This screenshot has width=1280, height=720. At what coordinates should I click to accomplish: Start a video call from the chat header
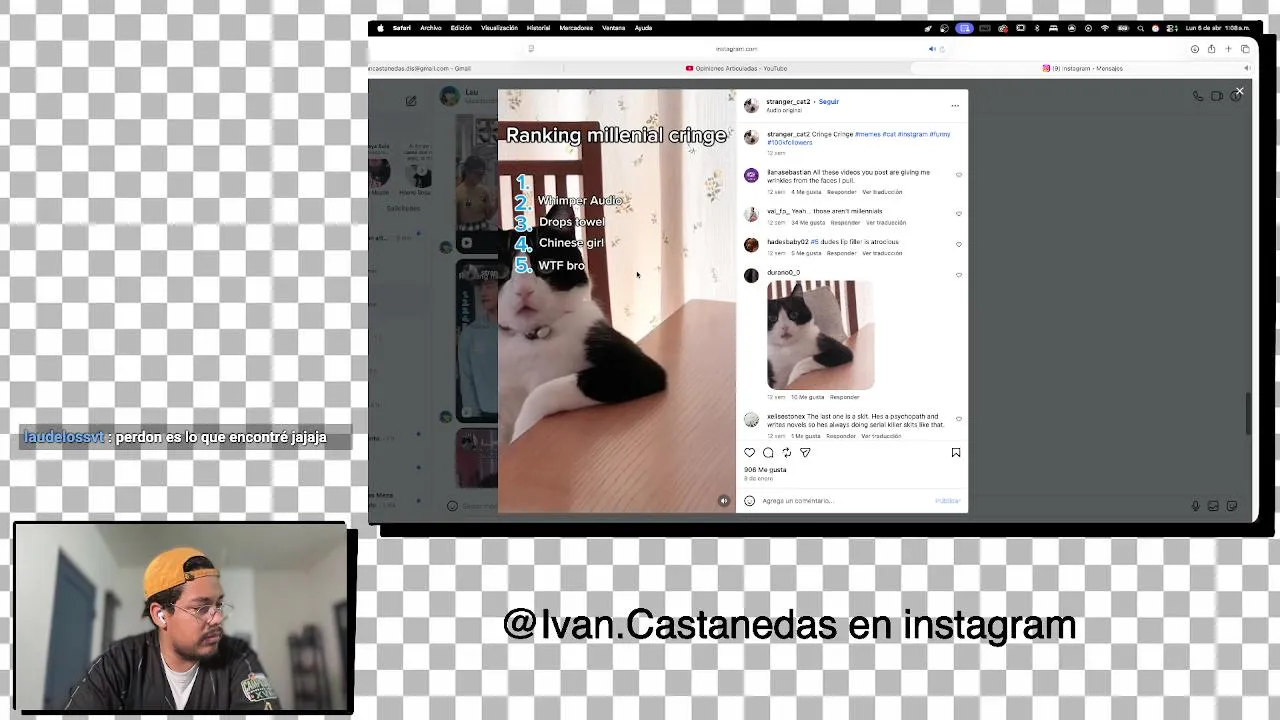pyautogui.click(x=1217, y=96)
